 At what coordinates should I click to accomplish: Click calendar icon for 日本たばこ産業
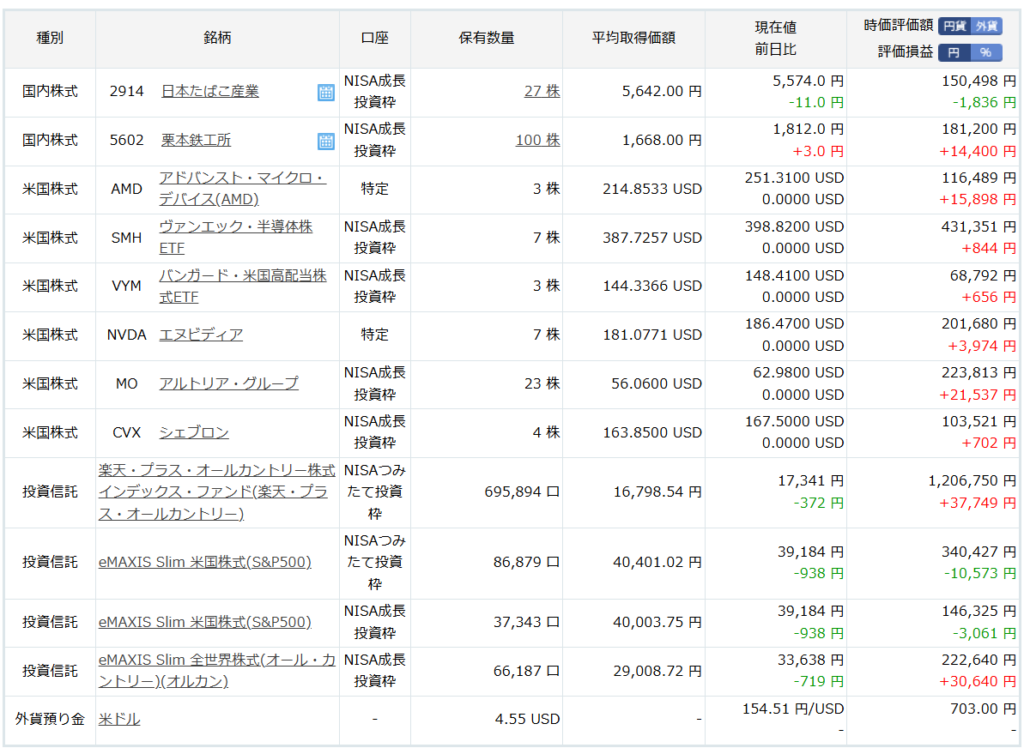(326, 92)
